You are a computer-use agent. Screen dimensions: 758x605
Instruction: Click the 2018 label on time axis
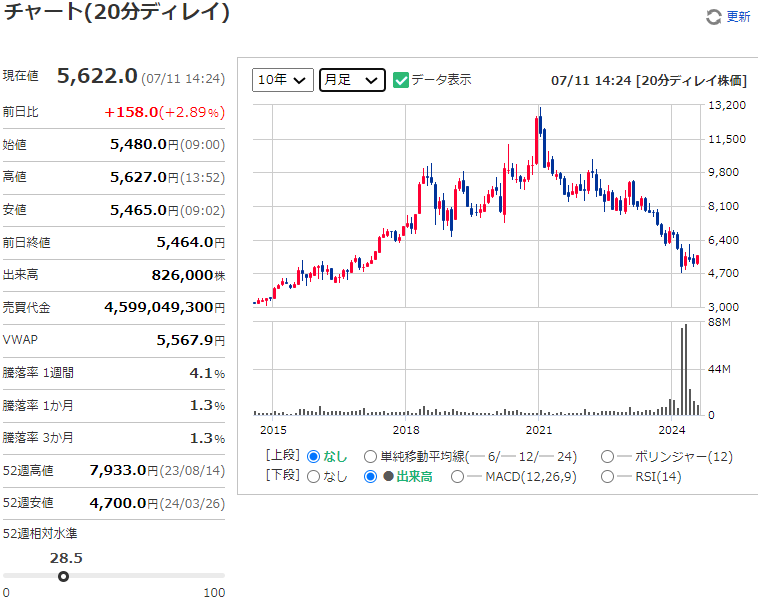[405, 430]
